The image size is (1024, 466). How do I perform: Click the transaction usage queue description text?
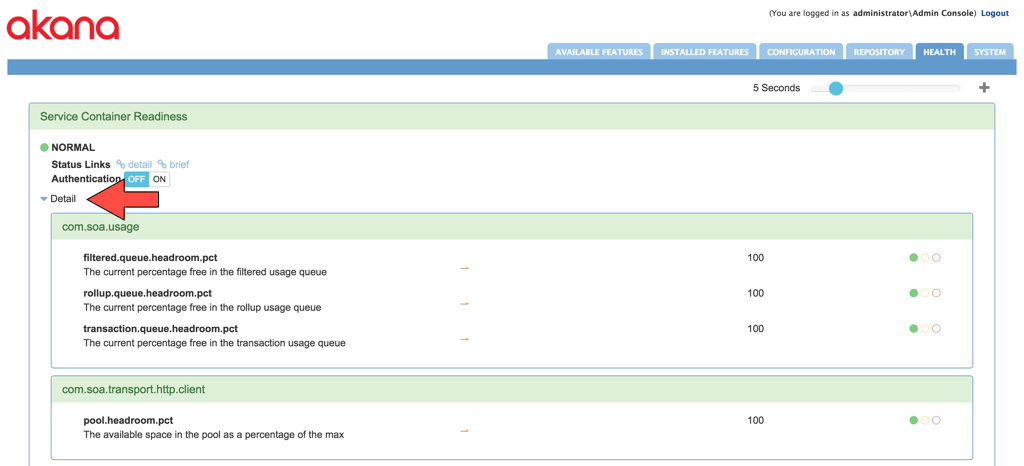click(214, 343)
